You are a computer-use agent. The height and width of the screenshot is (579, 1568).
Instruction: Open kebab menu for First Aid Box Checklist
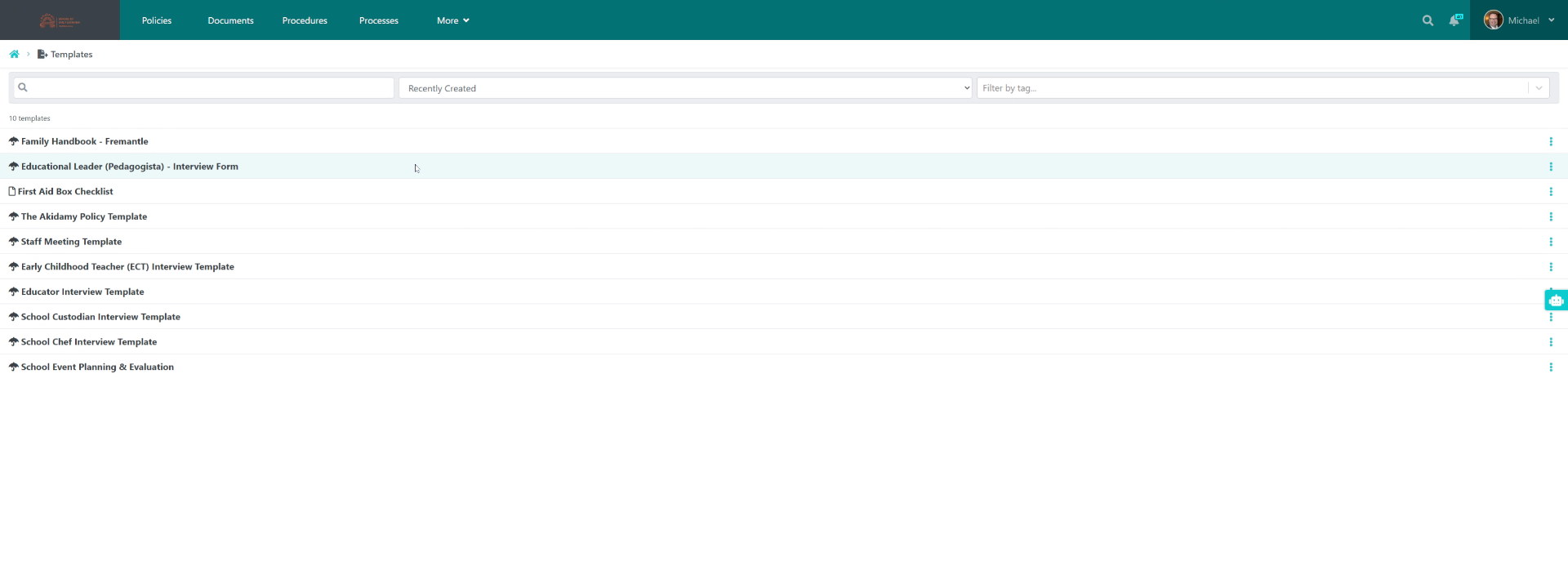(x=1550, y=192)
